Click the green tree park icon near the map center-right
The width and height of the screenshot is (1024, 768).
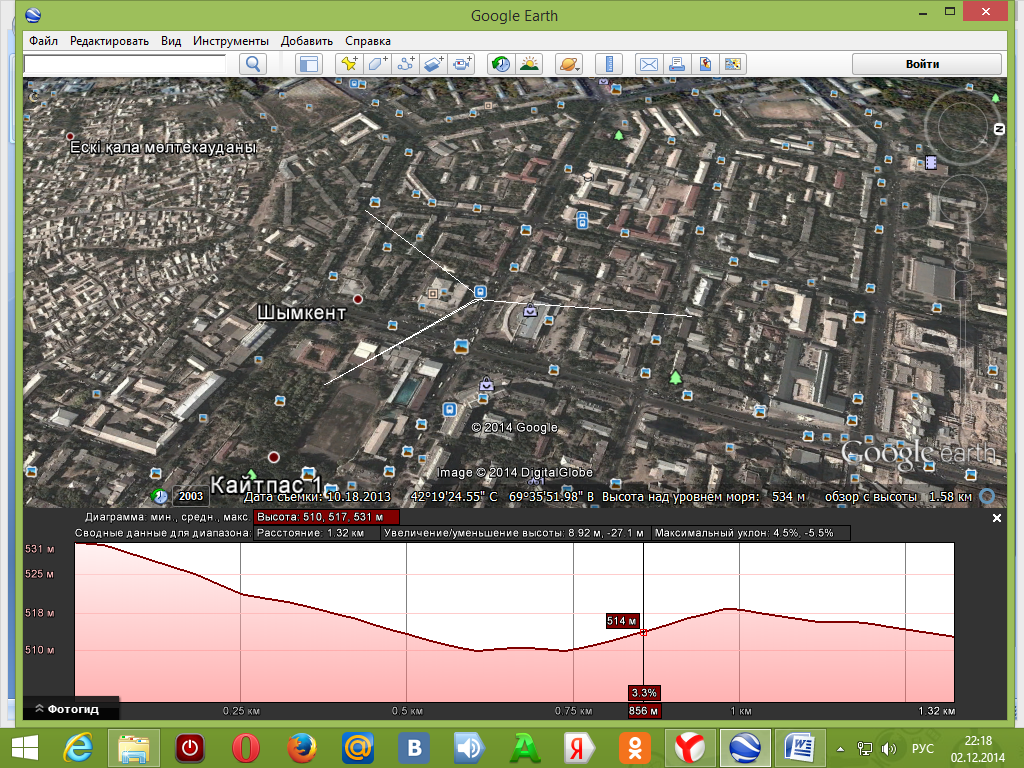675,377
